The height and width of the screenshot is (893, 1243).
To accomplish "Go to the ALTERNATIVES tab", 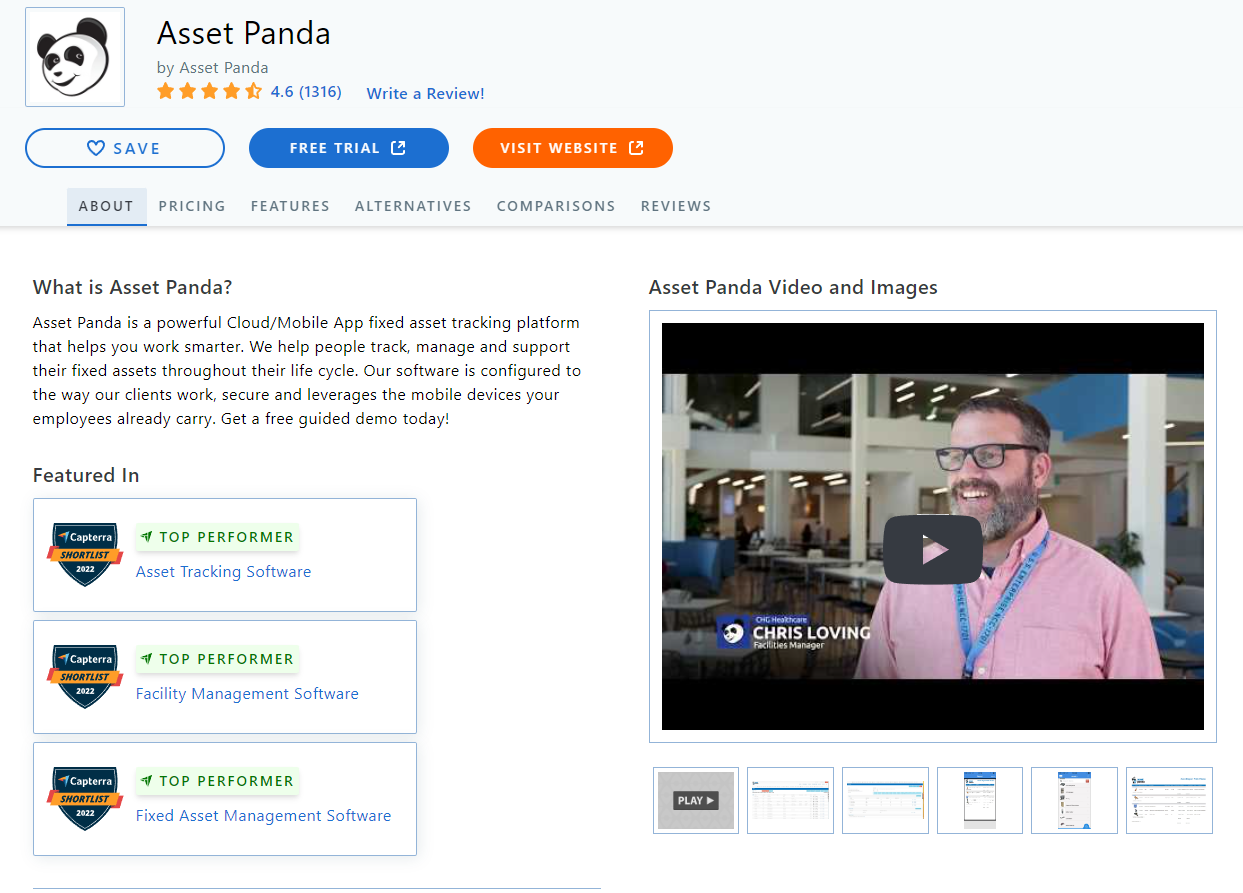I will (x=413, y=206).
